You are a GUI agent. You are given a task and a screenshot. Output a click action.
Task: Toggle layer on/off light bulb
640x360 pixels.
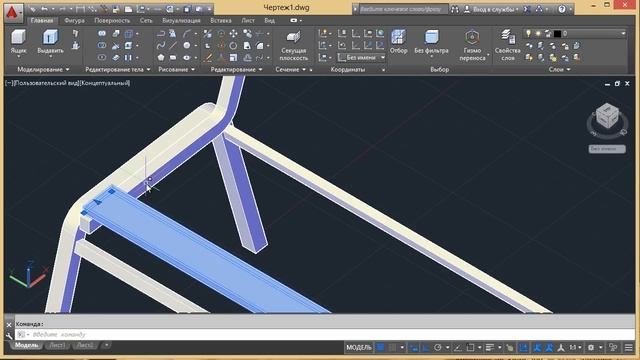click(x=529, y=33)
